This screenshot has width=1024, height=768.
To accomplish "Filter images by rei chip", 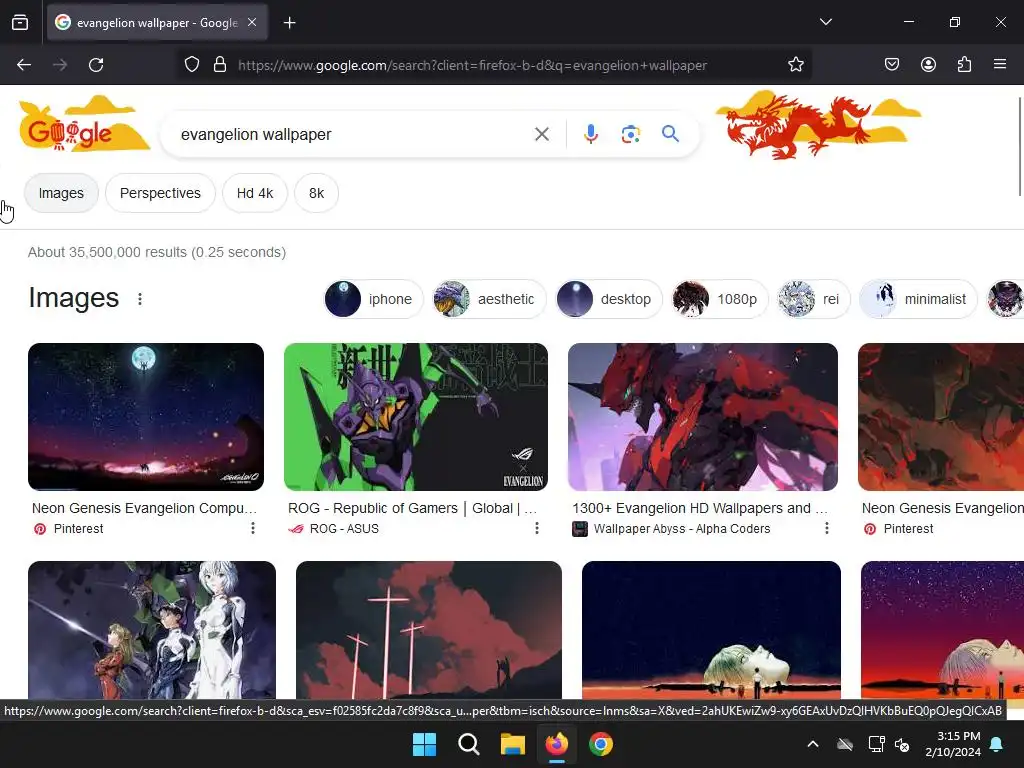I will 813,299.
